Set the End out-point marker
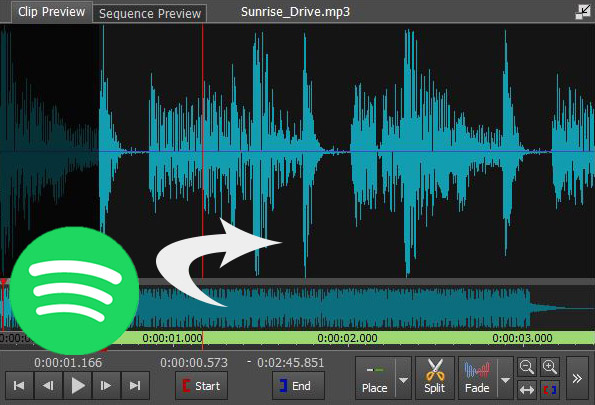 [x=298, y=386]
